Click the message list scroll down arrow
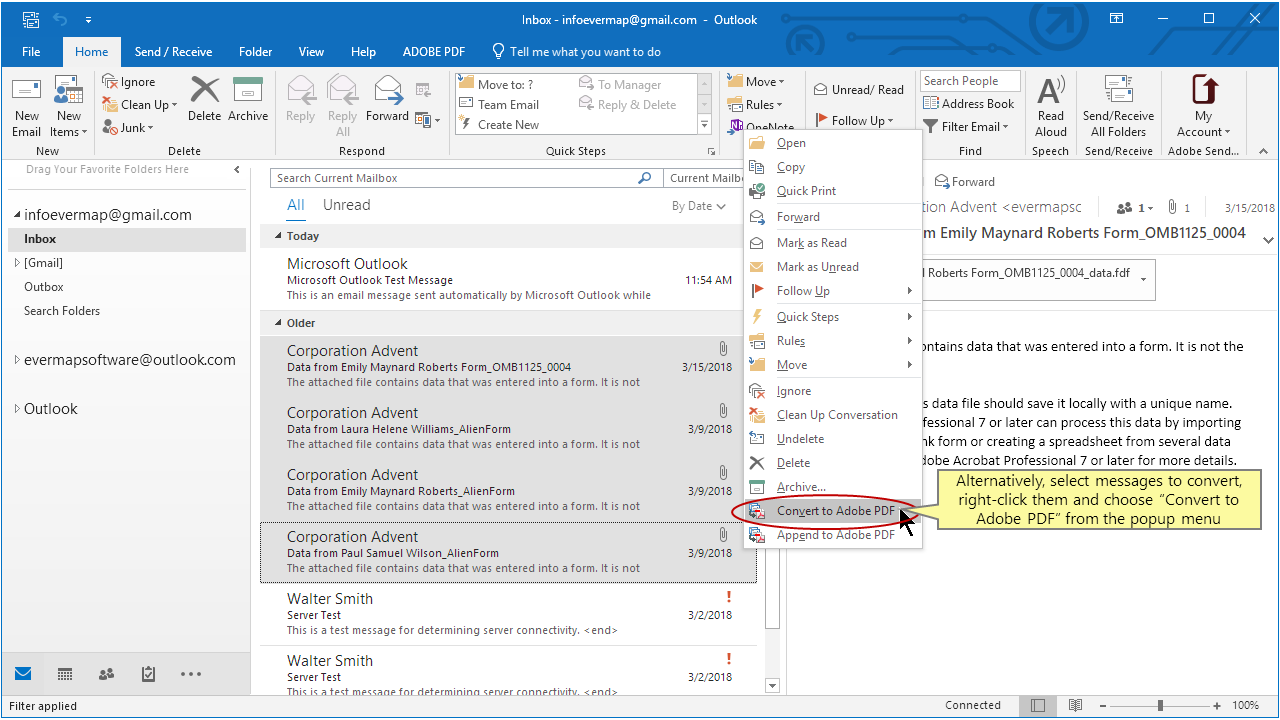The width and height of the screenshot is (1280, 720). tap(772, 686)
